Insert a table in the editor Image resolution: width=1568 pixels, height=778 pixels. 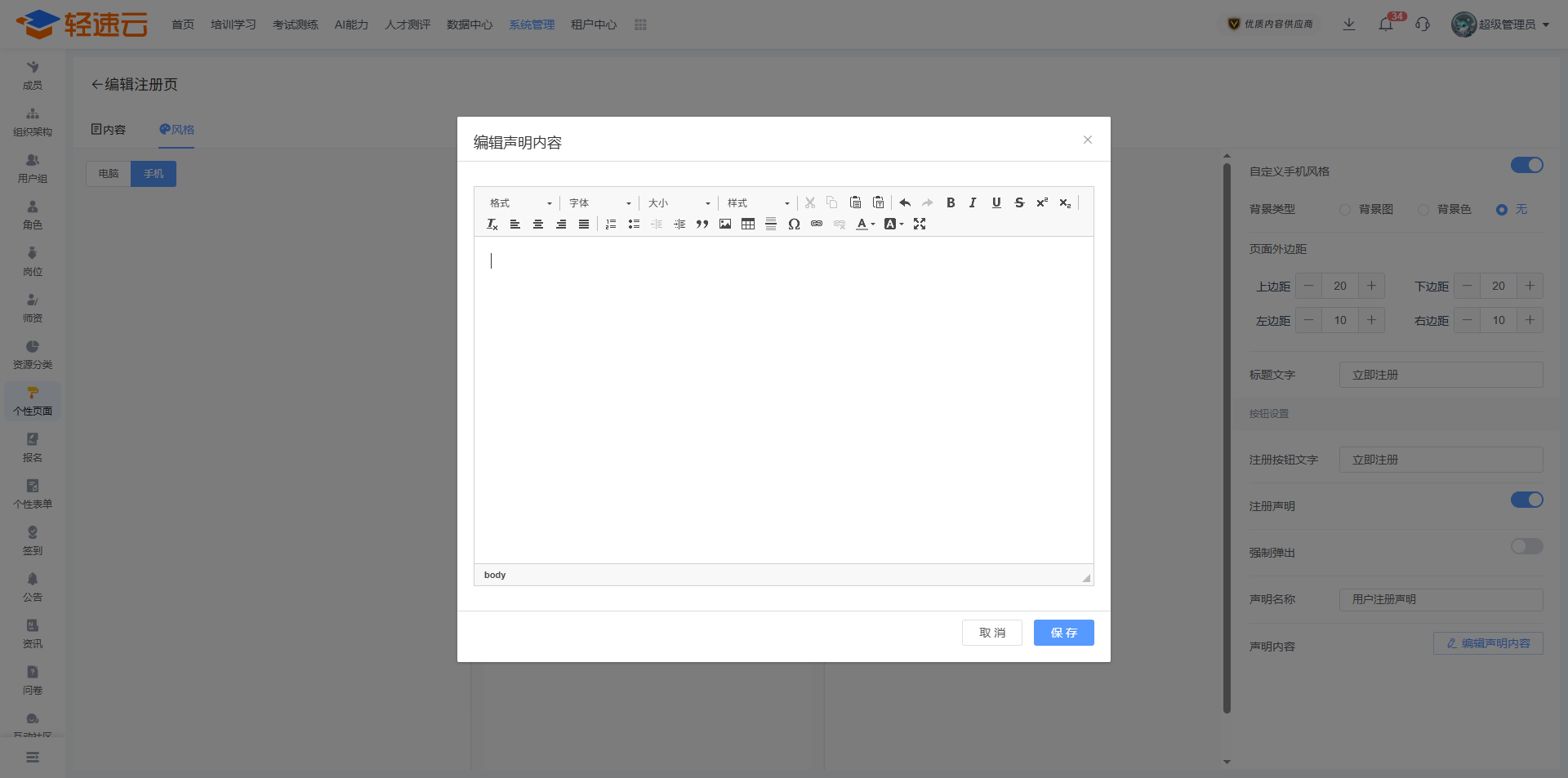click(x=748, y=225)
